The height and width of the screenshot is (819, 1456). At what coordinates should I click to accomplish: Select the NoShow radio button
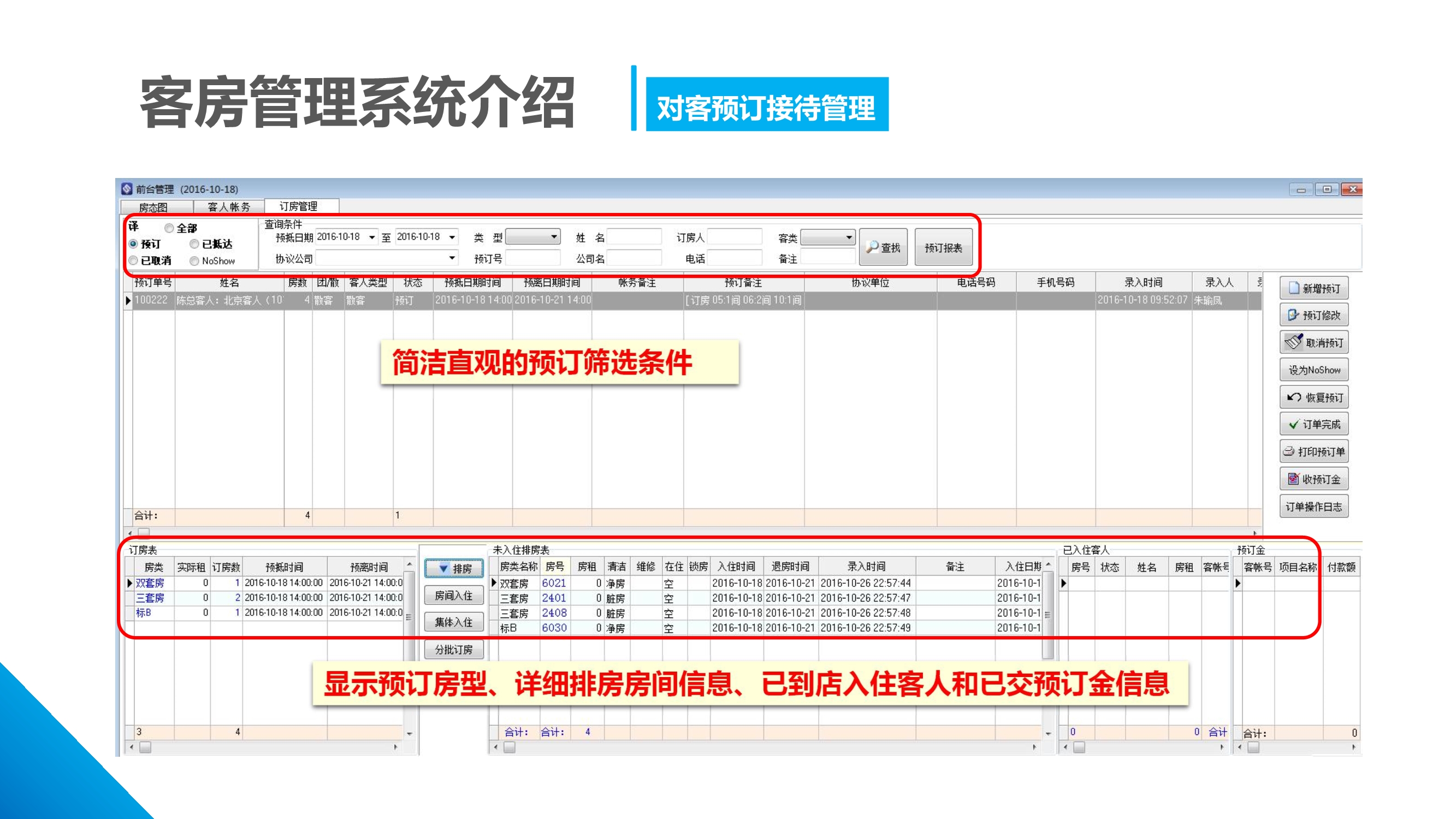click(194, 261)
